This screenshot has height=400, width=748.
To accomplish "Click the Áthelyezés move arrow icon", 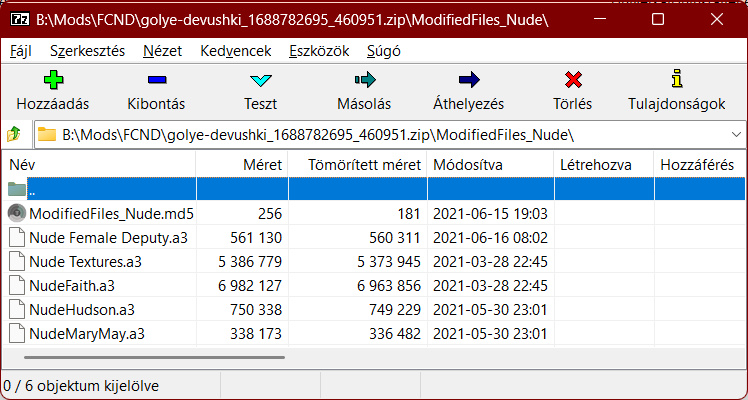I will pyautogui.click(x=468, y=80).
